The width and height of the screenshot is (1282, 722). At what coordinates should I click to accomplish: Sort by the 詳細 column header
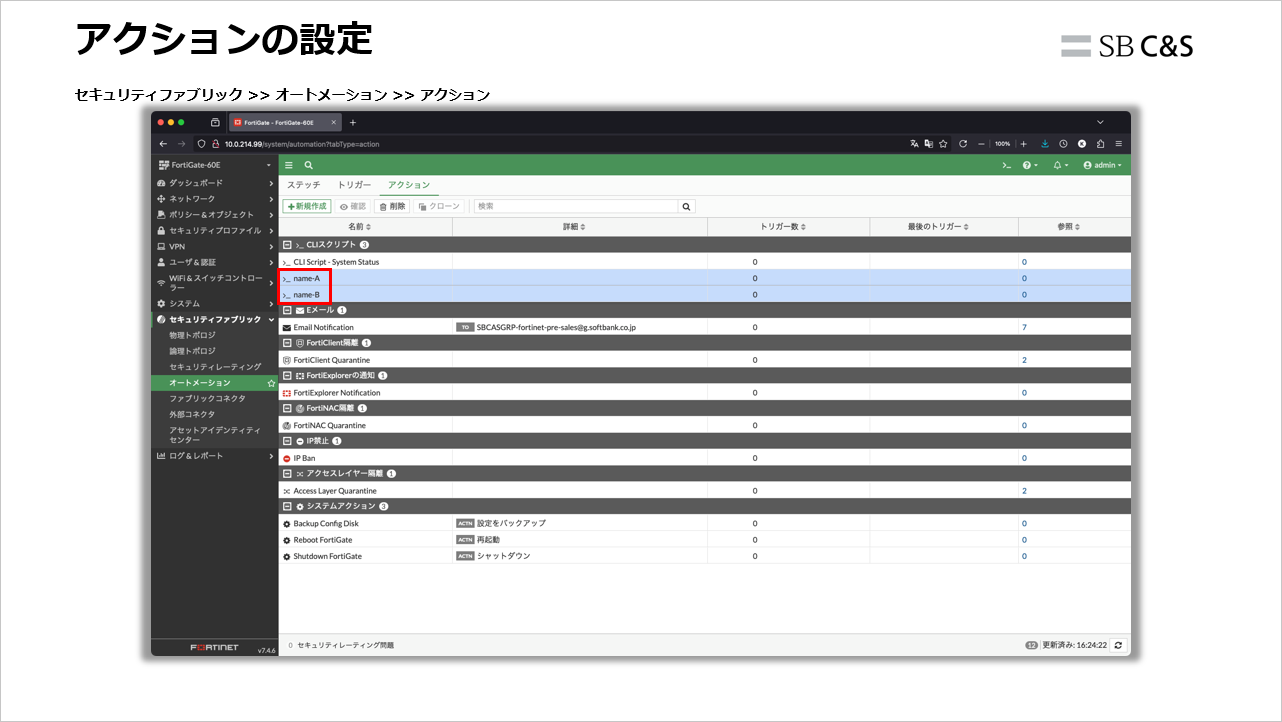click(580, 227)
